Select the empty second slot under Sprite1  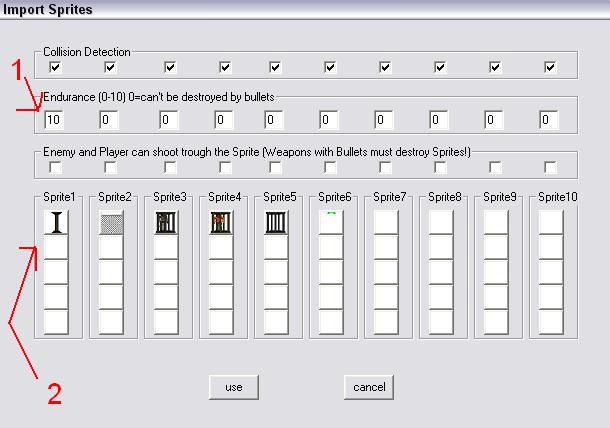tap(56, 247)
